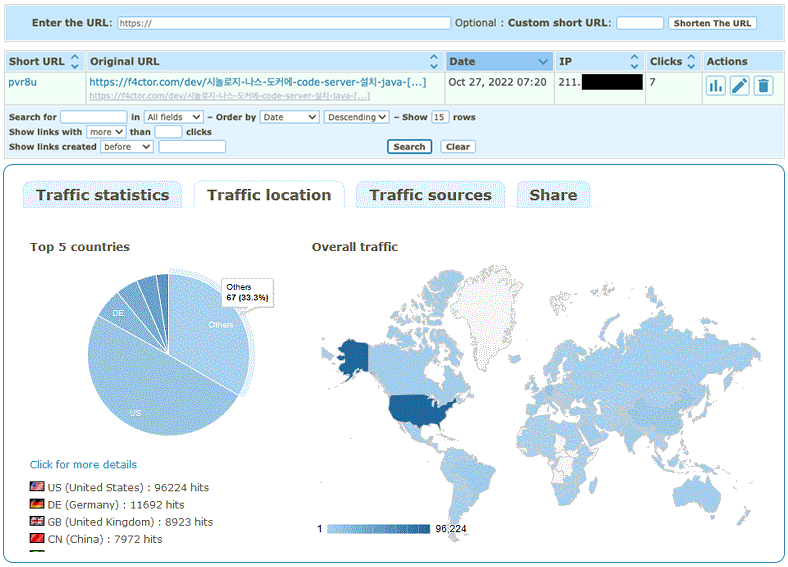This screenshot has height=567, width=788.
Task: Click the edit pencil icon for pvr8u
Action: click(740, 86)
